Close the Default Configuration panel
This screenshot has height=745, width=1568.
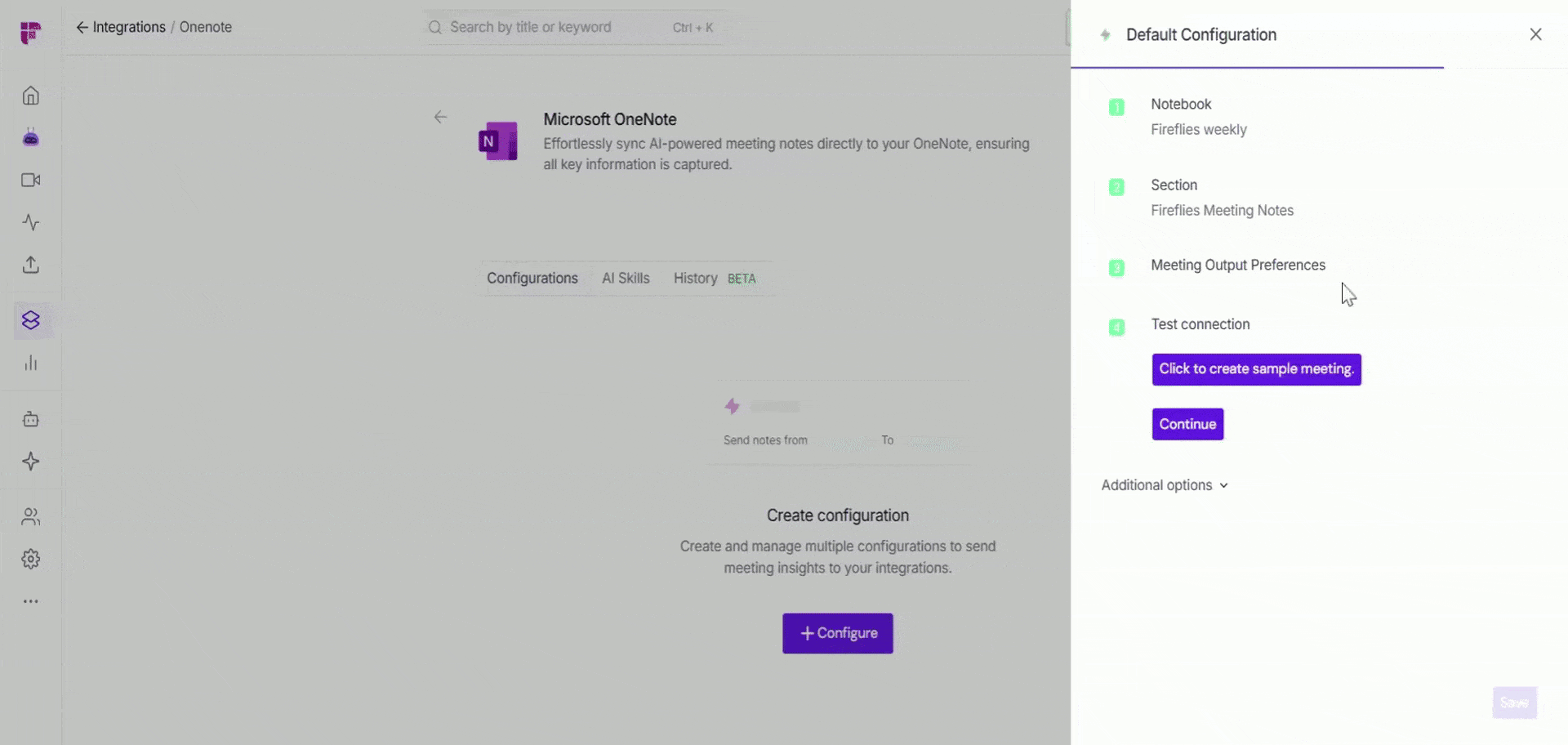click(x=1535, y=34)
